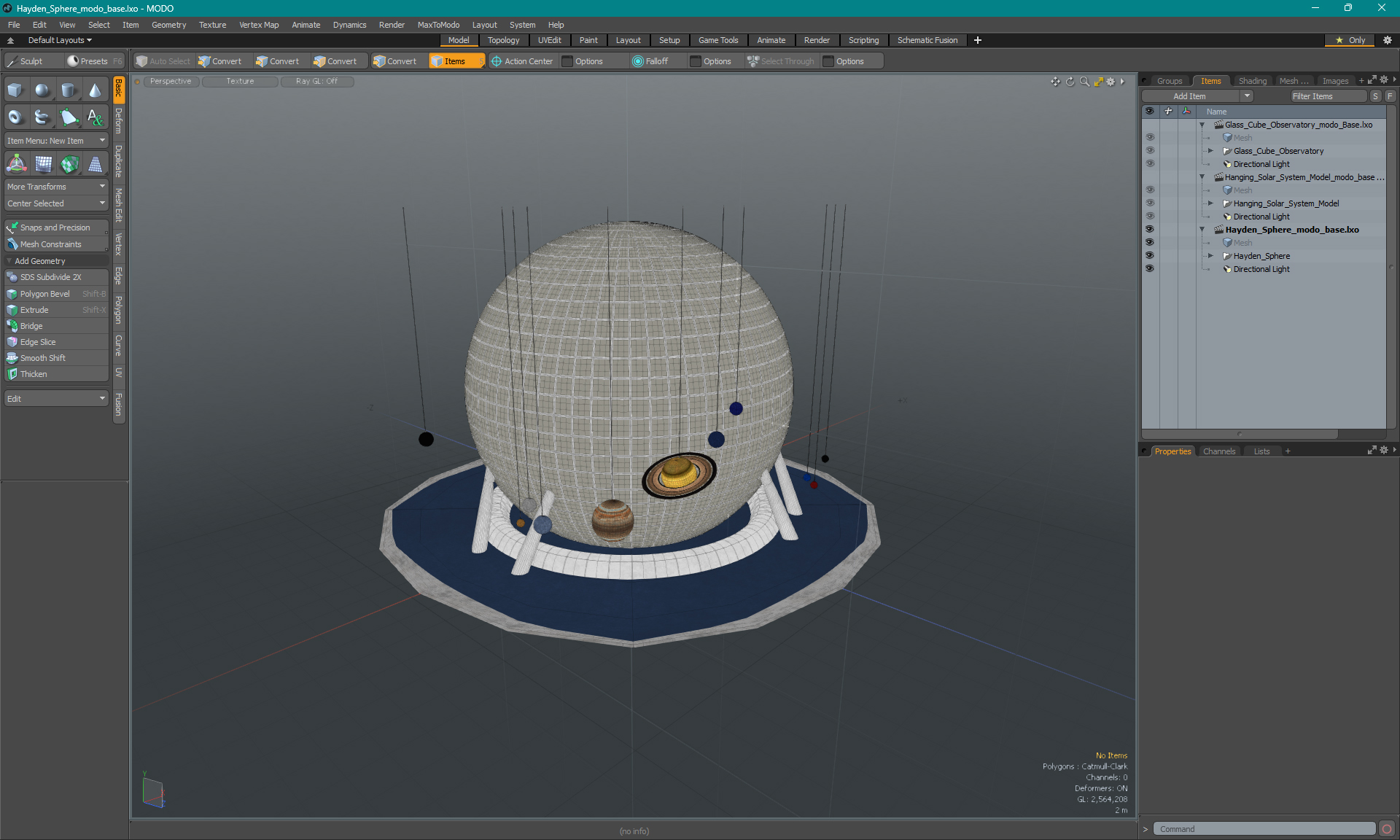Select the Tube tool icon
Image resolution: width=1400 pixels, height=840 pixels.
point(42,117)
